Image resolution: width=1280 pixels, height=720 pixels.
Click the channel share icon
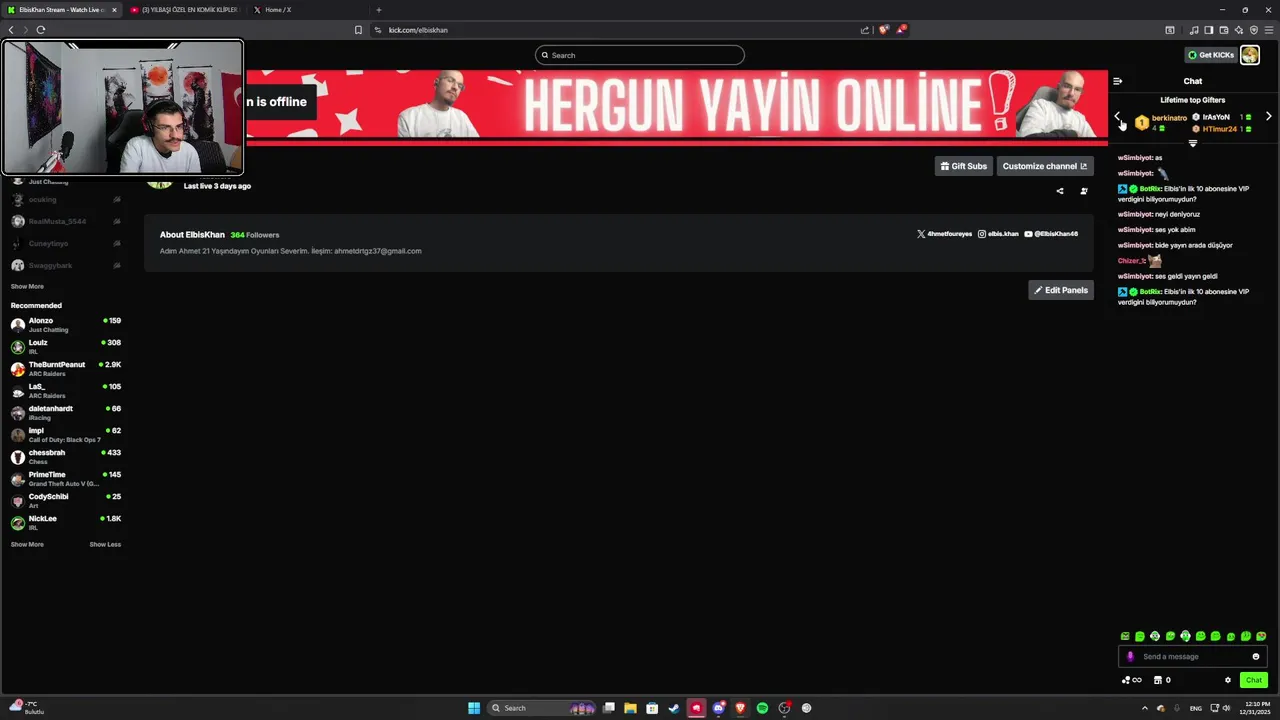[x=1060, y=191]
